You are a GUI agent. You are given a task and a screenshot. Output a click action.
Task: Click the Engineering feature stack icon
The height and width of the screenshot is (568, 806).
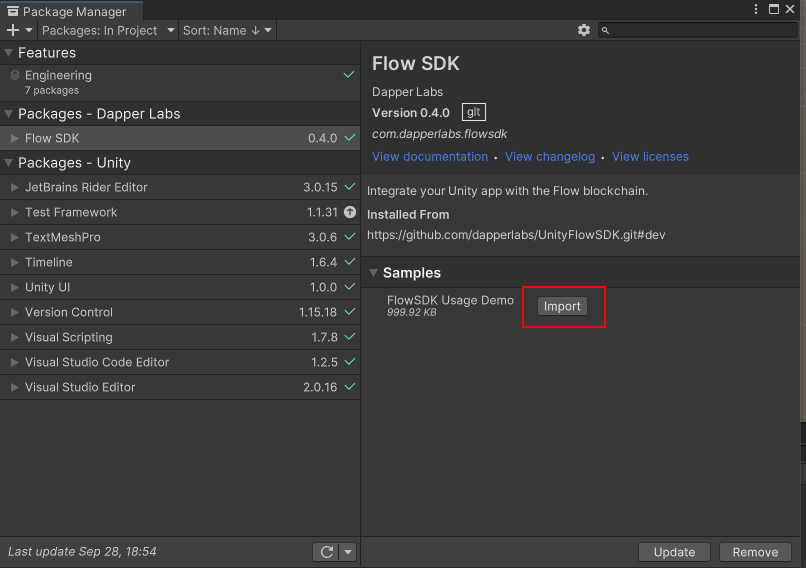tap(15, 76)
